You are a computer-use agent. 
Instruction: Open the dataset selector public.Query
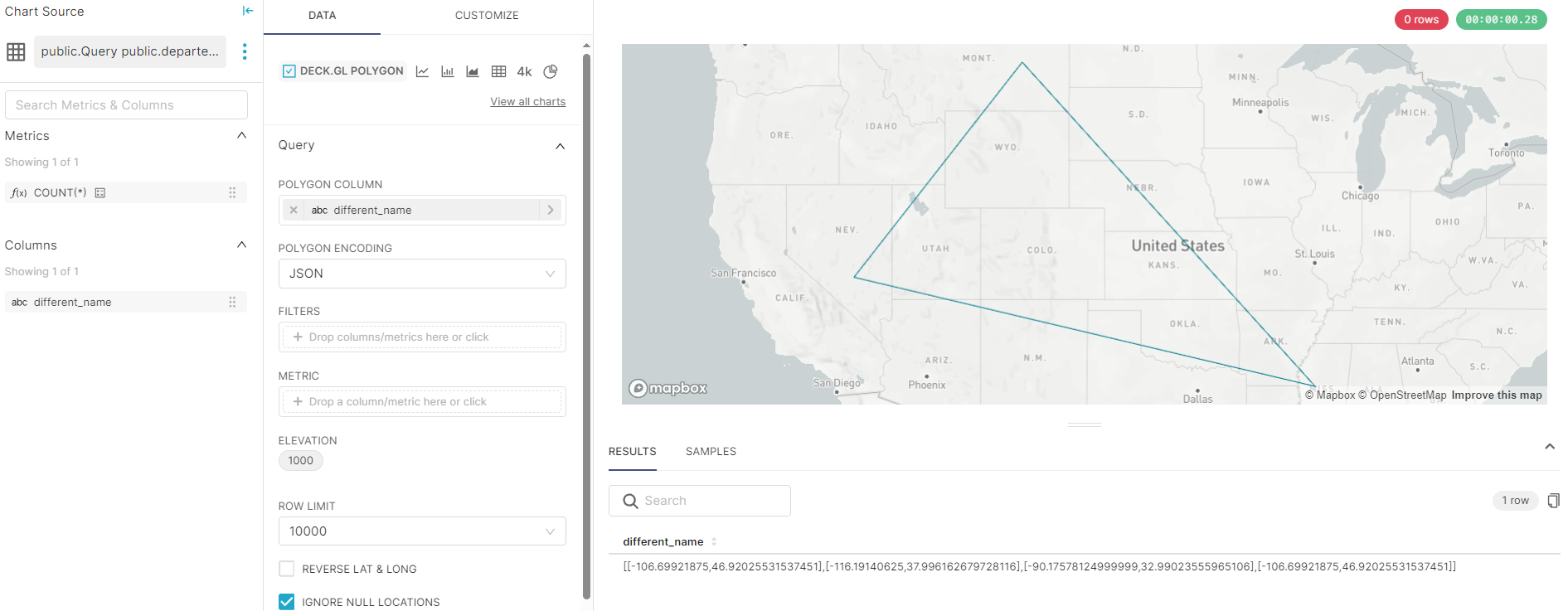tap(130, 51)
